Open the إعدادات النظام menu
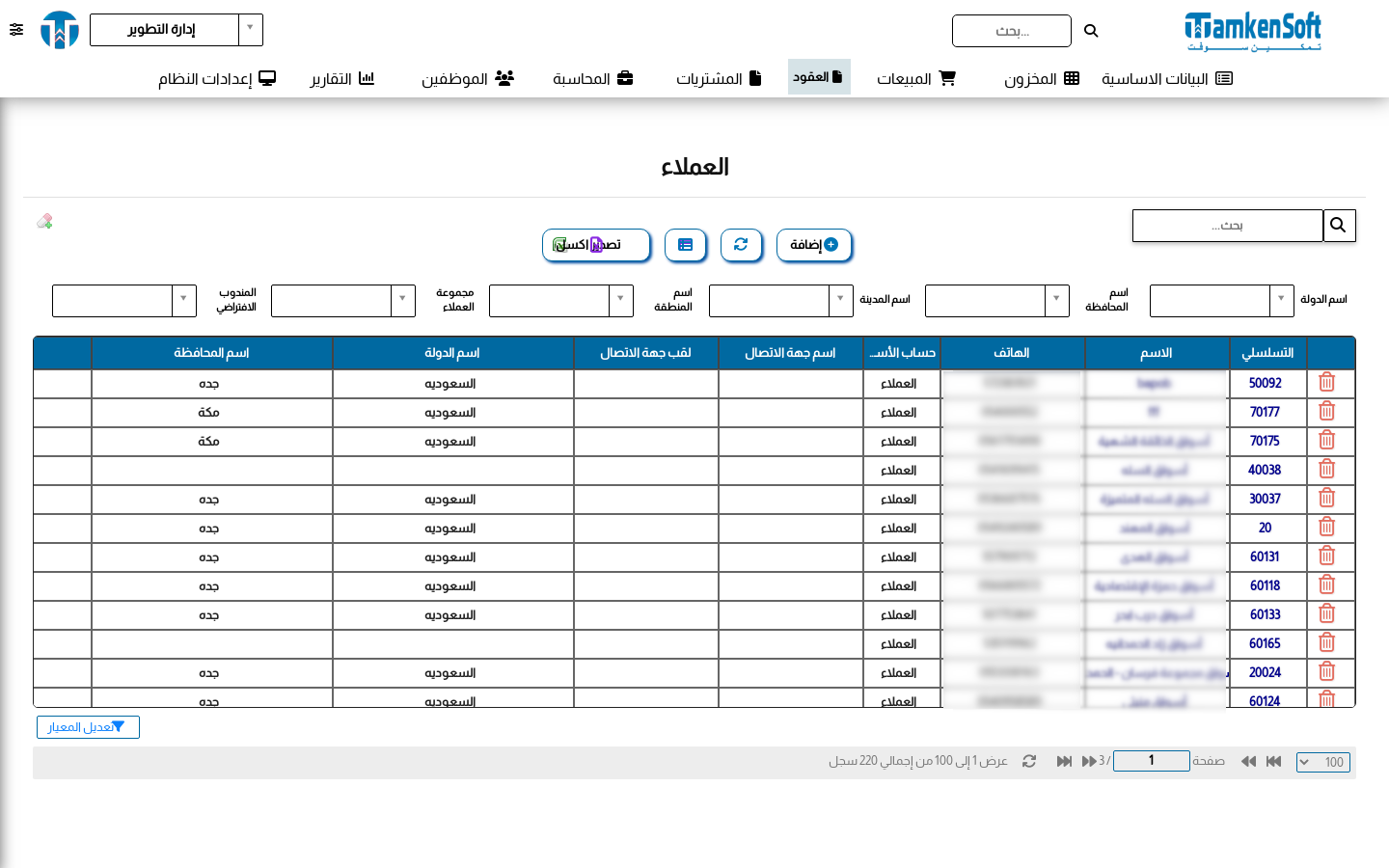Viewport: 1389px width, 868px height. click(x=217, y=78)
